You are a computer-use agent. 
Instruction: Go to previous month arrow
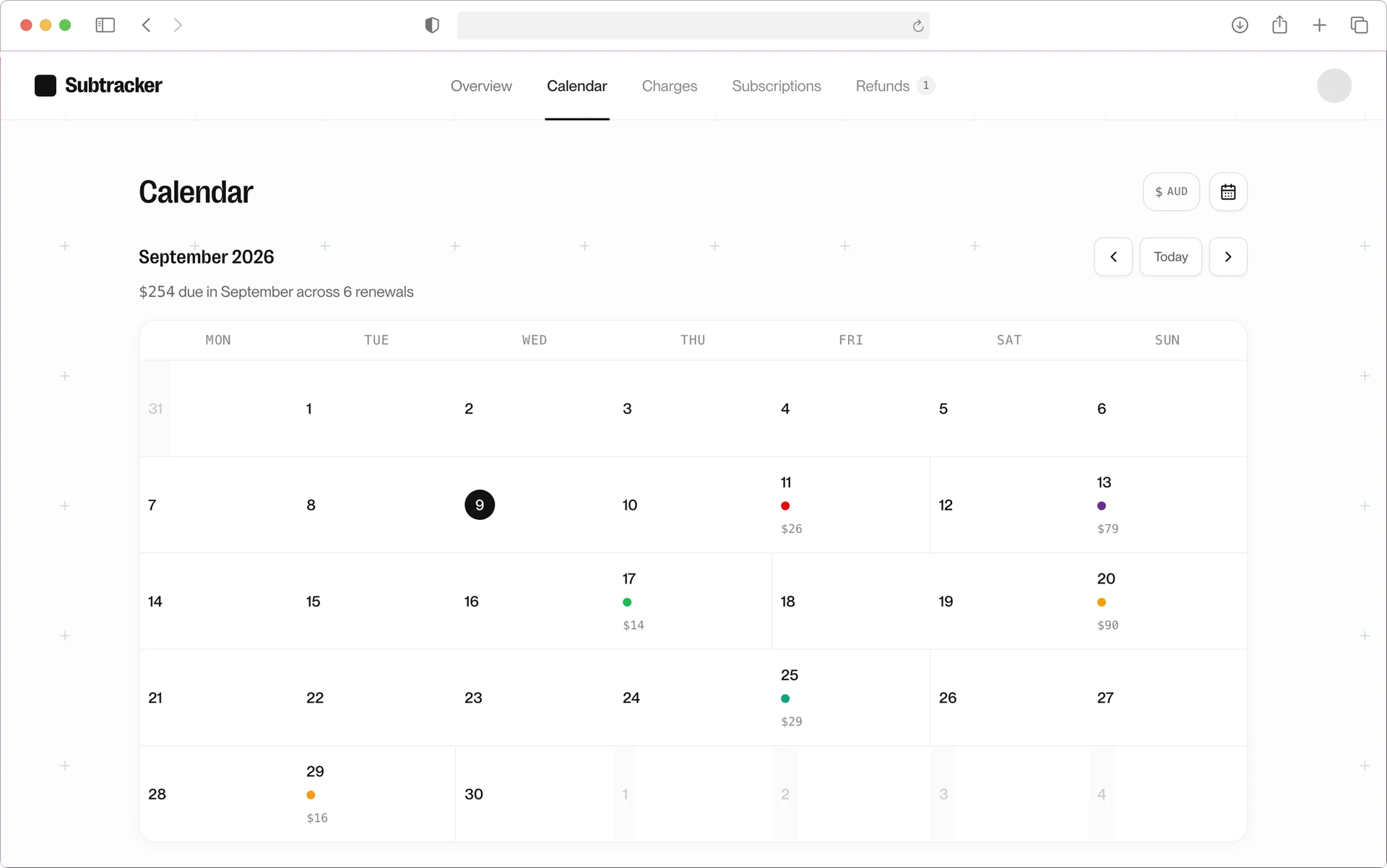pos(1113,257)
